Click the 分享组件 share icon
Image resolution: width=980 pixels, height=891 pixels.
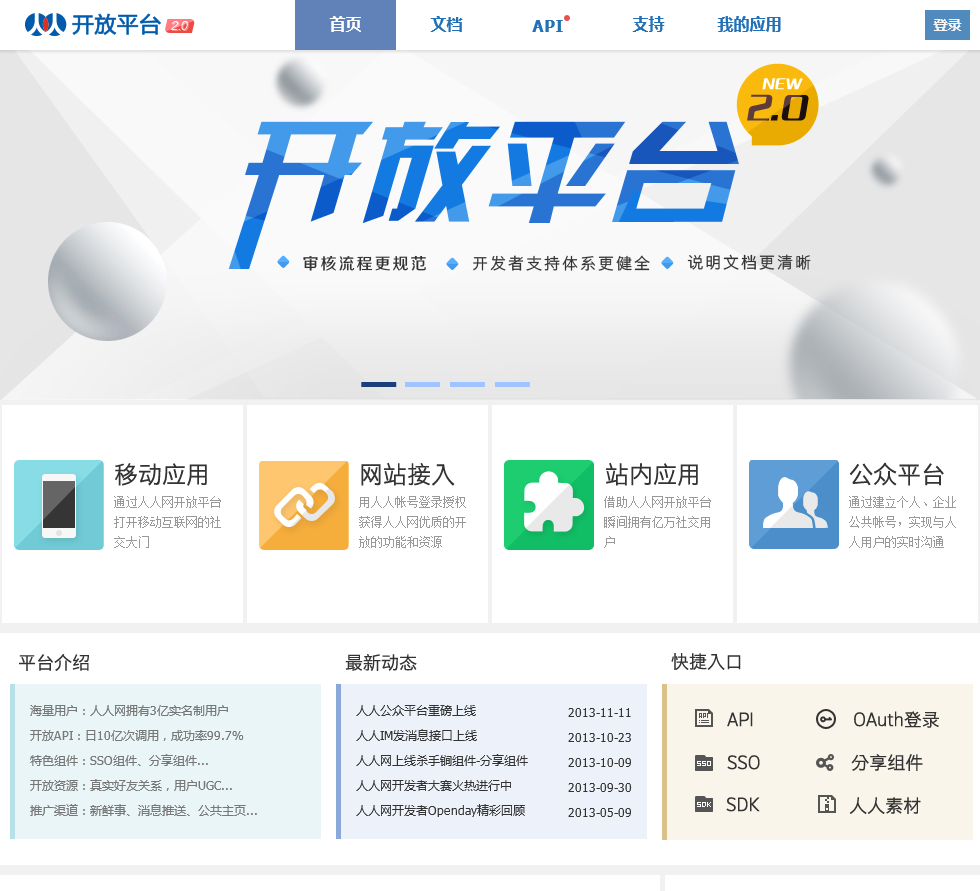(x=825, y=762)
